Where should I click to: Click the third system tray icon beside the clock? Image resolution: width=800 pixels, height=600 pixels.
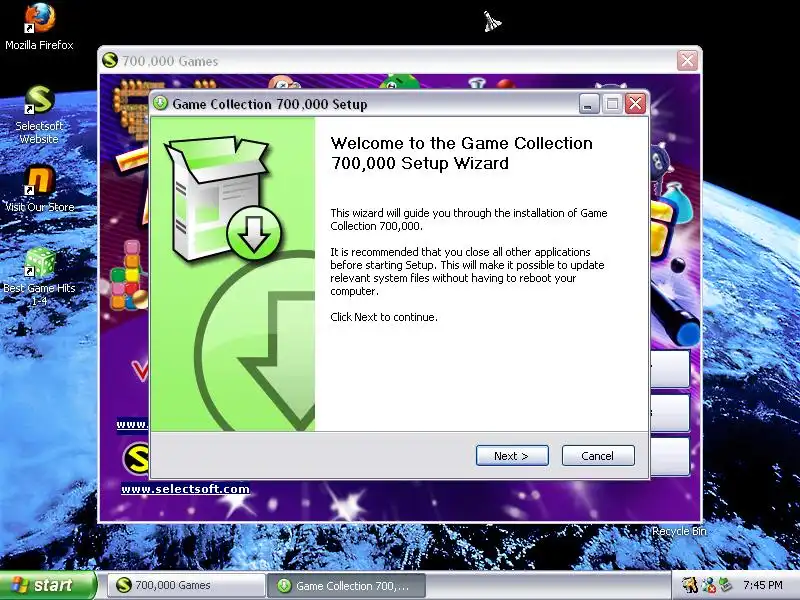pos(726,585)
